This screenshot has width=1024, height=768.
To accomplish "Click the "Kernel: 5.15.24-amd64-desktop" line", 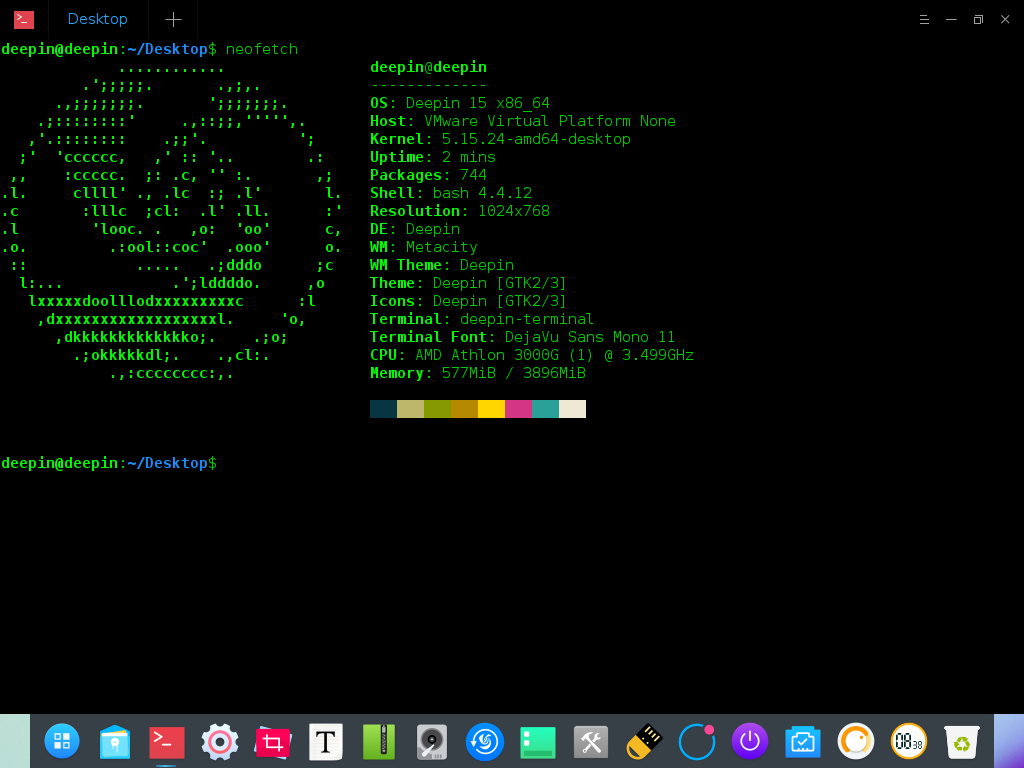I will pos(500,139).
